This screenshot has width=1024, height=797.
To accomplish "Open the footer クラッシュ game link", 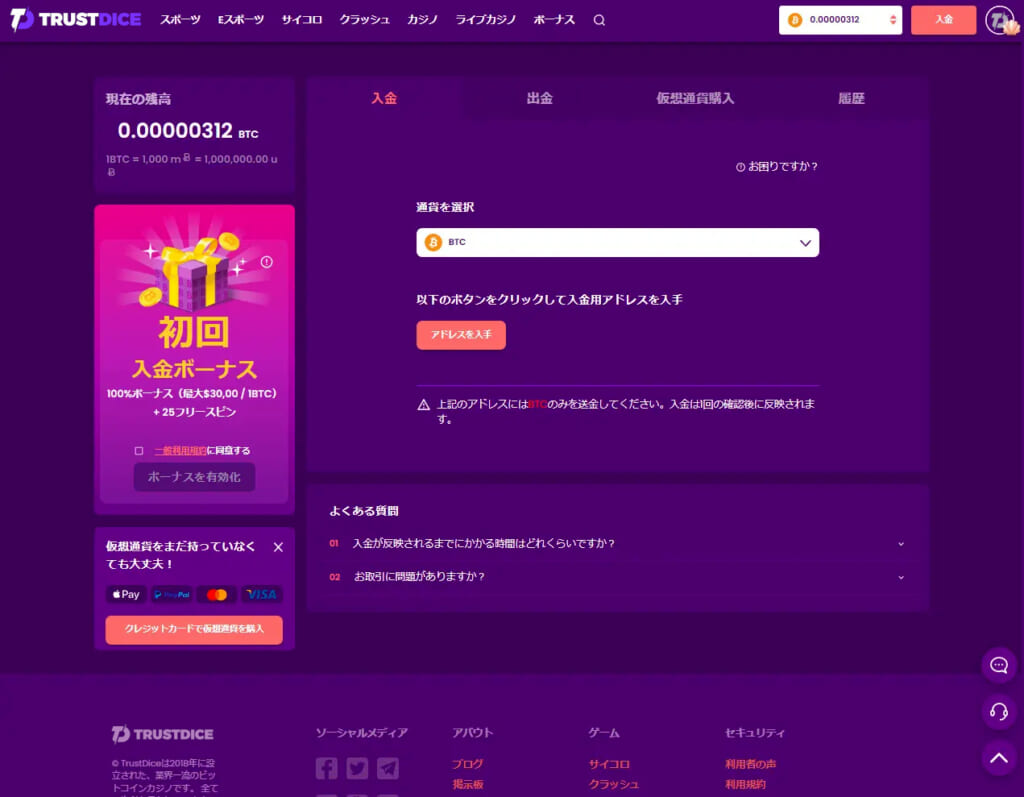I will click(614, 785).
